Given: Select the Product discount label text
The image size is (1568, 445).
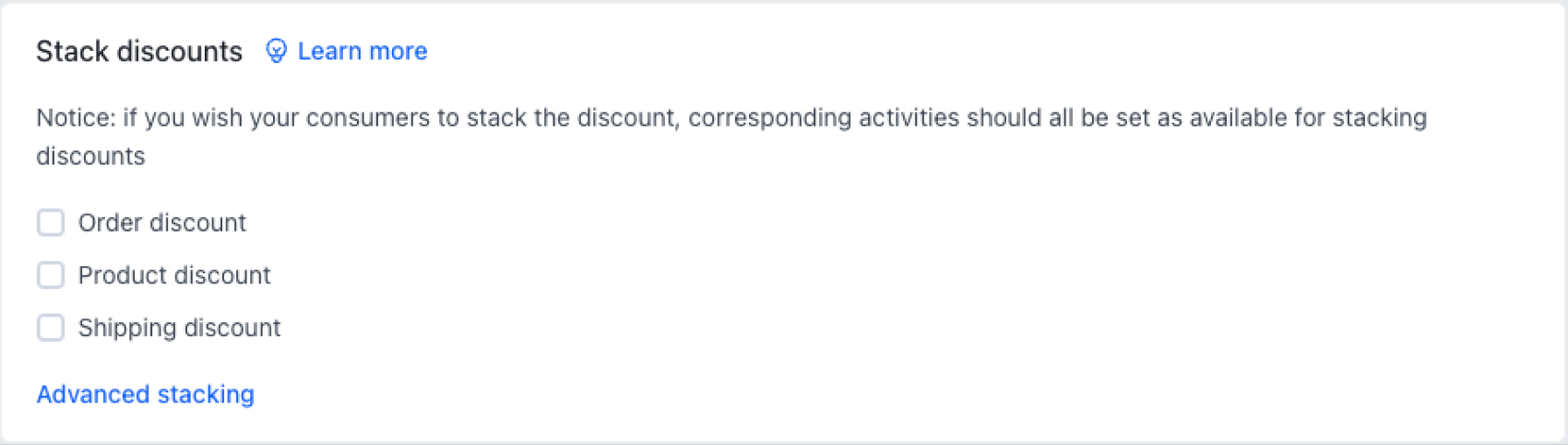Looking at the screenshot, I should click(x=174, y=275).
